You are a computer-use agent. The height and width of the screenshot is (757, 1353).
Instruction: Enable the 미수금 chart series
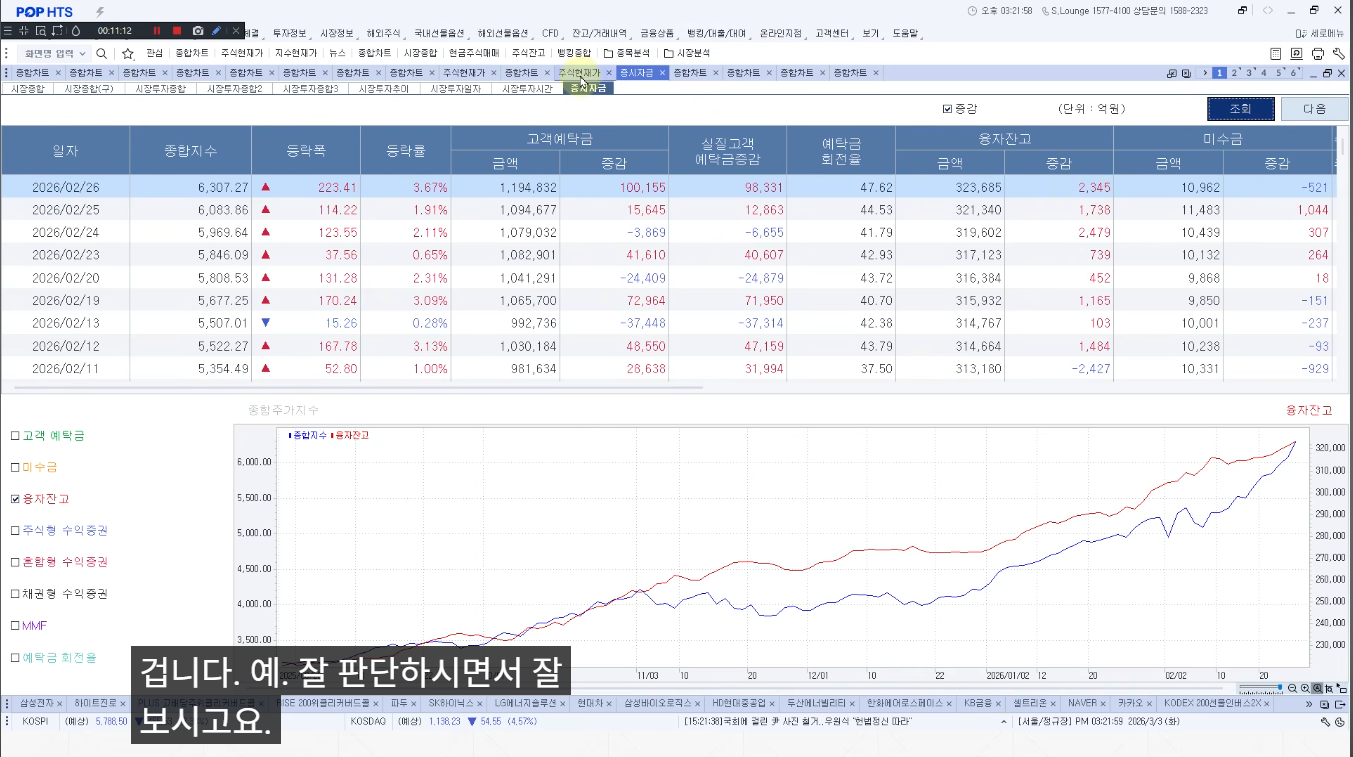click(x=15, y=467)
